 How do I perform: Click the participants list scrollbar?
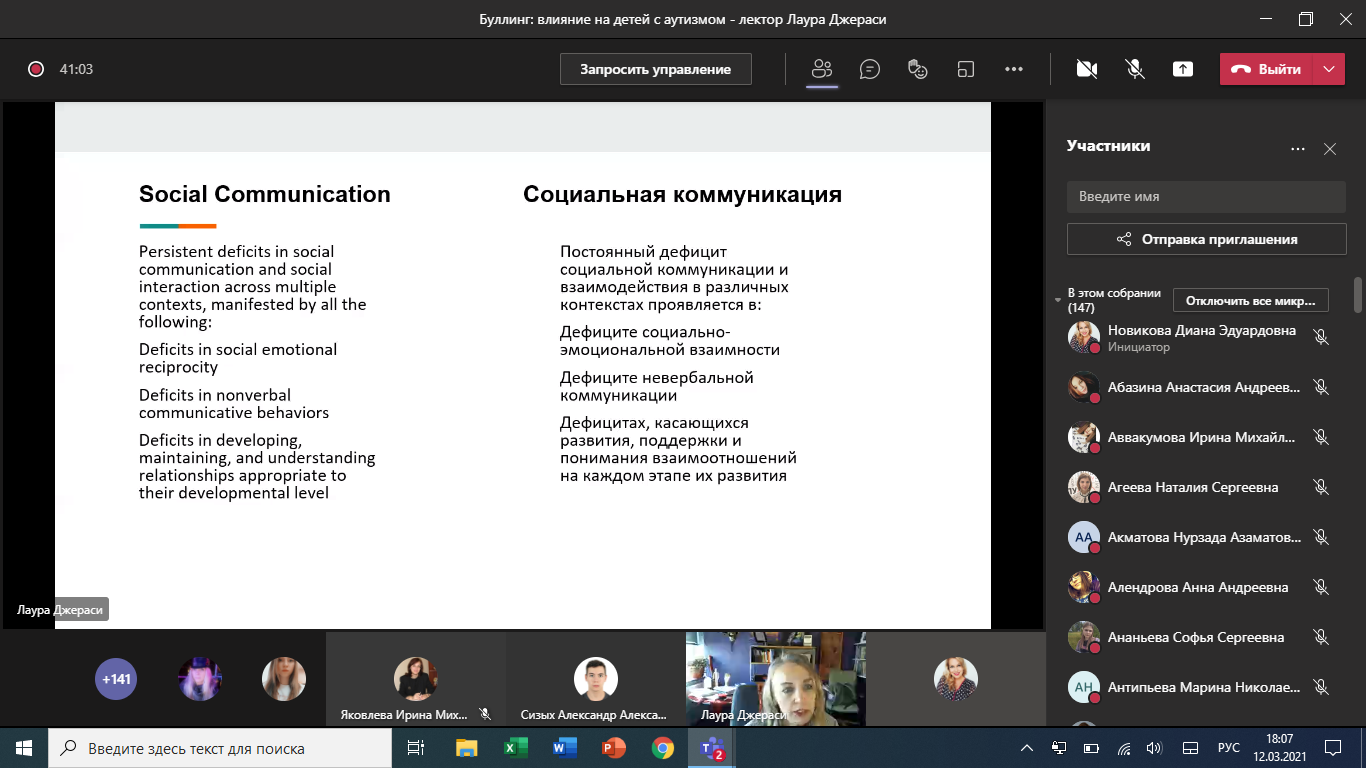tap(1357, 296)
